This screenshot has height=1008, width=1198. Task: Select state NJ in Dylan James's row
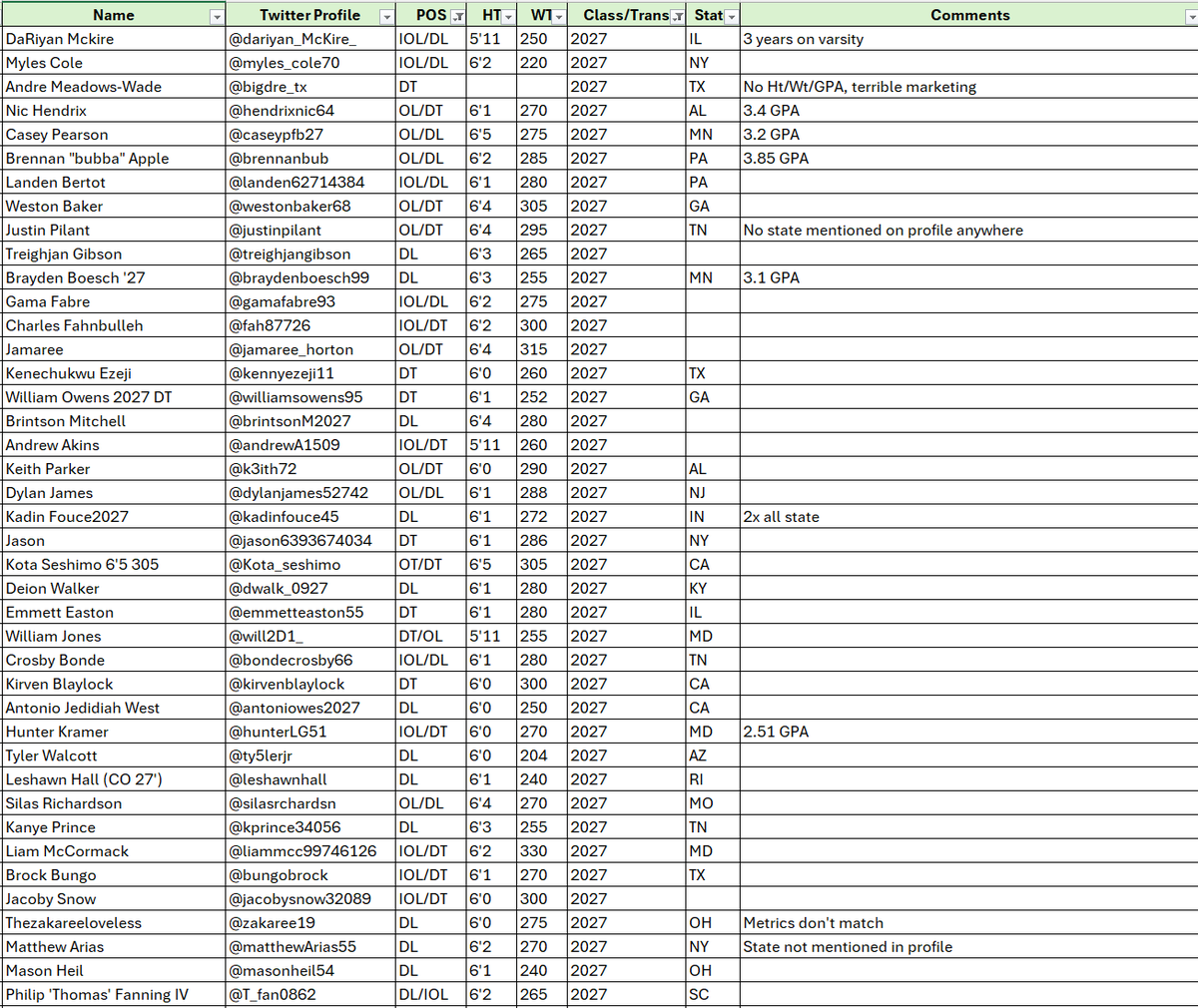coord(713,493)
